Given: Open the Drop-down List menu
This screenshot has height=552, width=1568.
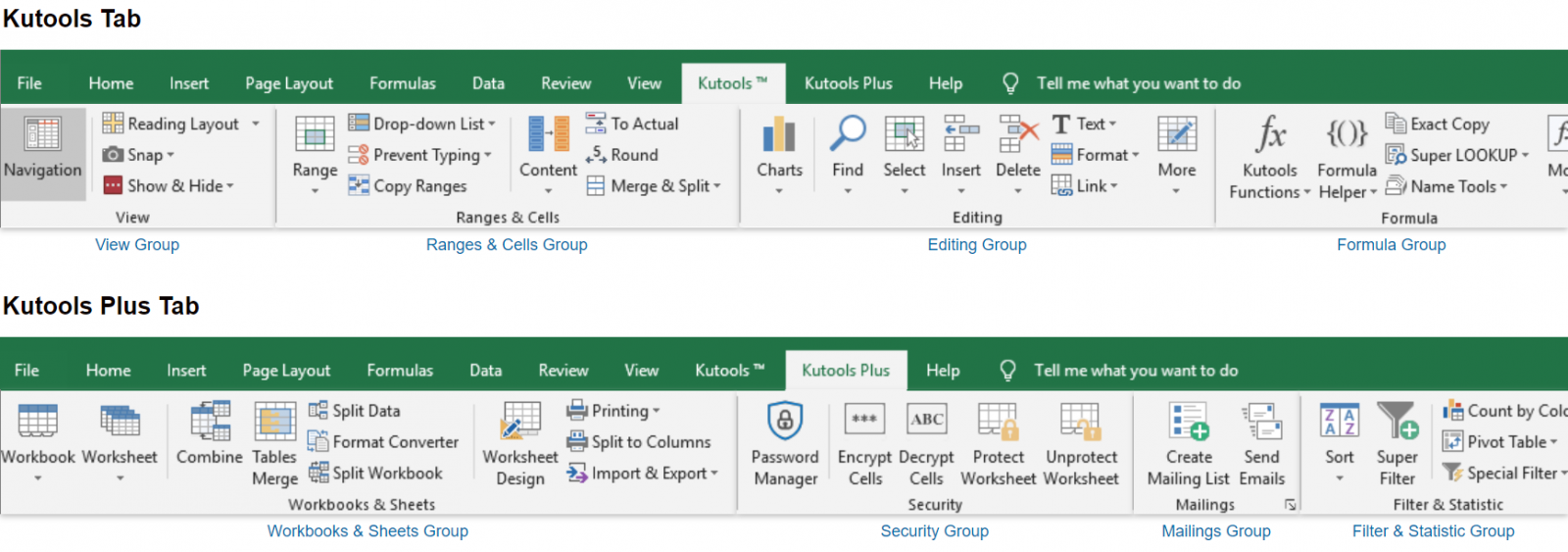Looking at the screenshot, I should click(x=492, y=124).
